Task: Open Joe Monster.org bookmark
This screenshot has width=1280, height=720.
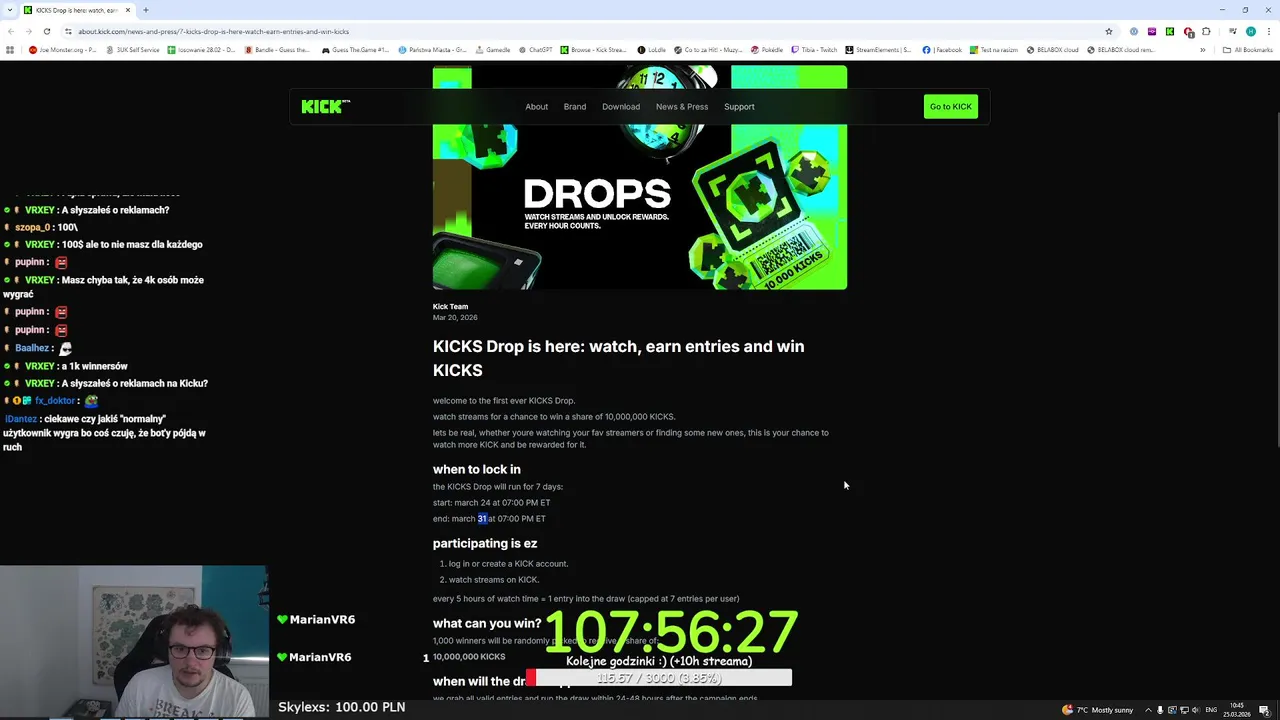Action: 62,50
